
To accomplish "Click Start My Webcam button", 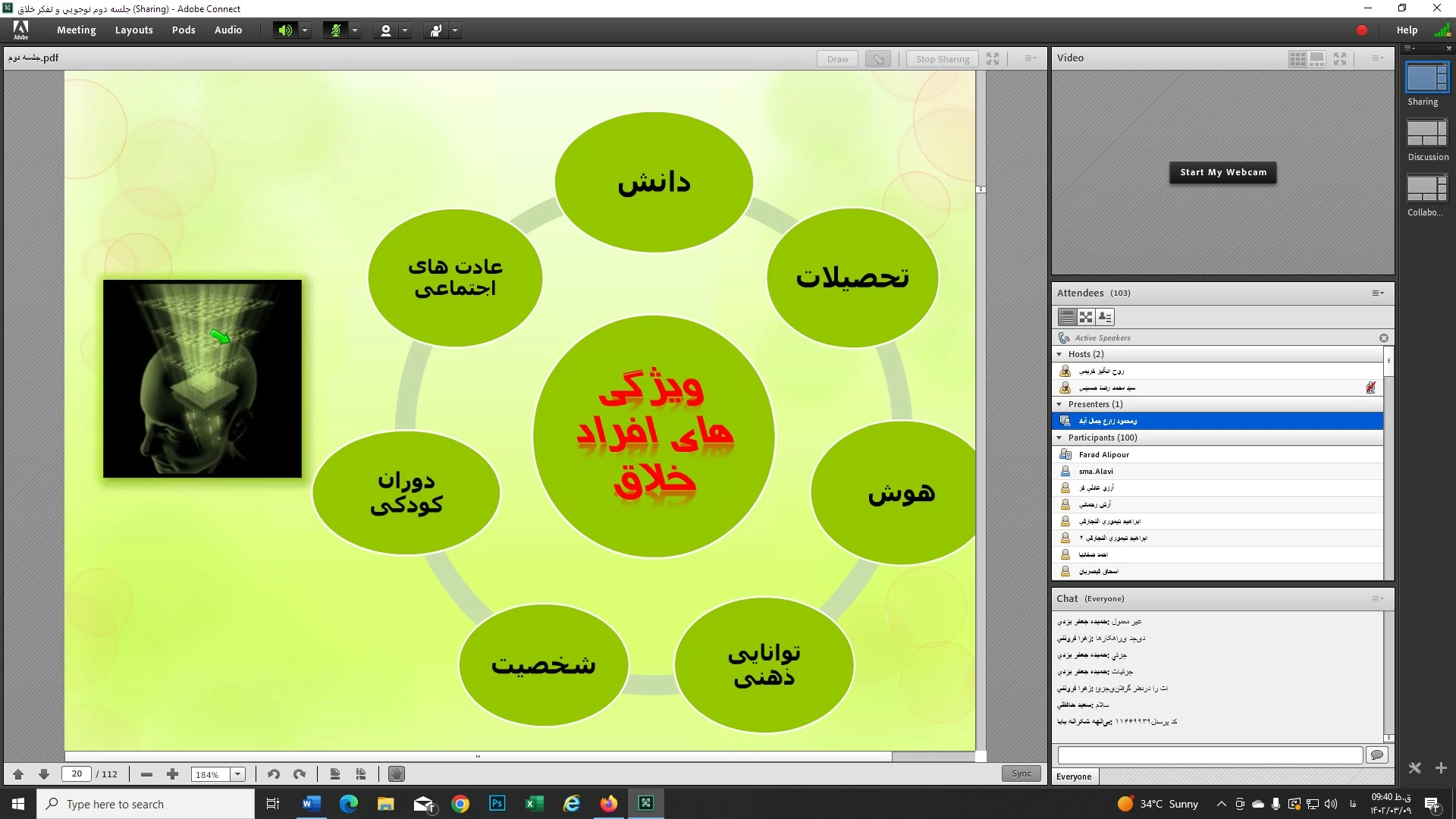I will point(1222,172).
